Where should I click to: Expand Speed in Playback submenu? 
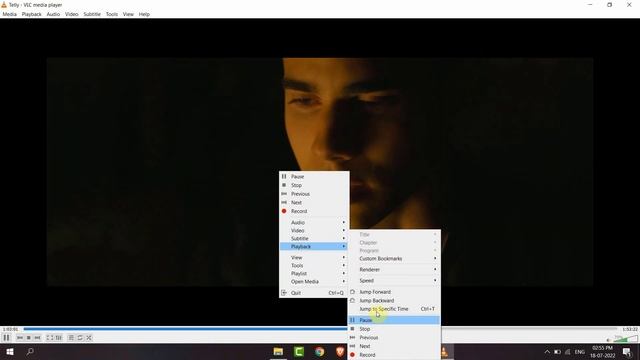point(394,281)
